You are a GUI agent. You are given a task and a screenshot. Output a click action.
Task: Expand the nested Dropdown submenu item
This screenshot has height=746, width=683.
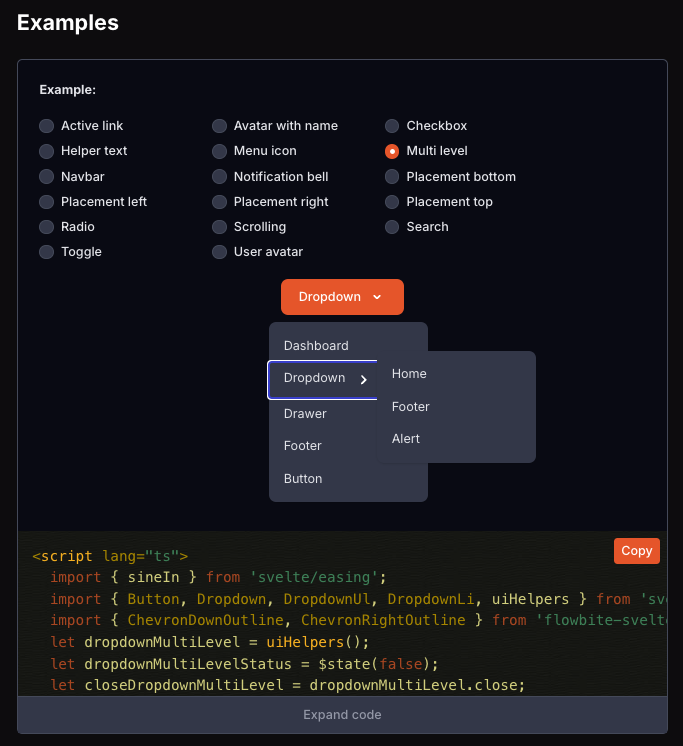click(x=323, y=380)
